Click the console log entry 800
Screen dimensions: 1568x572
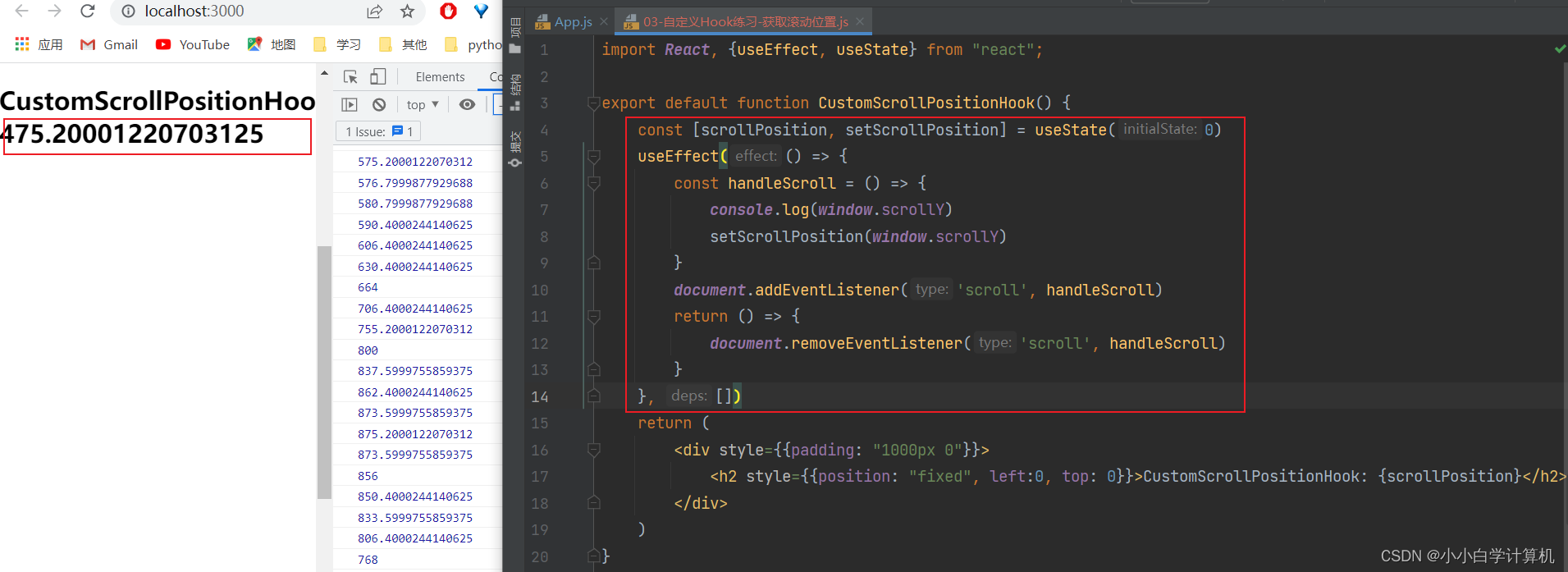click(x=368, y=350)
